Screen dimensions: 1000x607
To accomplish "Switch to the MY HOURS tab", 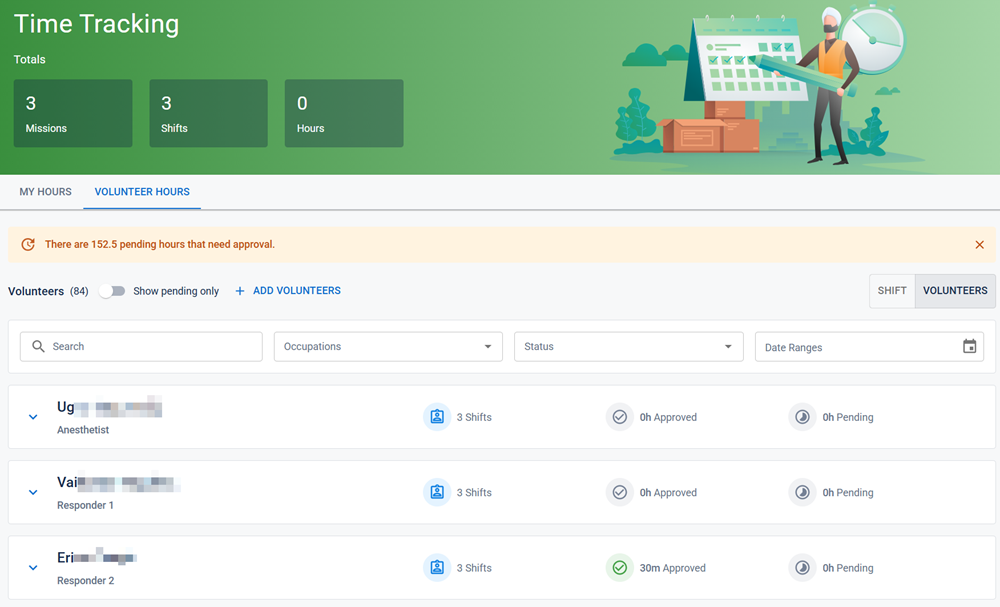I will point(45,192).
